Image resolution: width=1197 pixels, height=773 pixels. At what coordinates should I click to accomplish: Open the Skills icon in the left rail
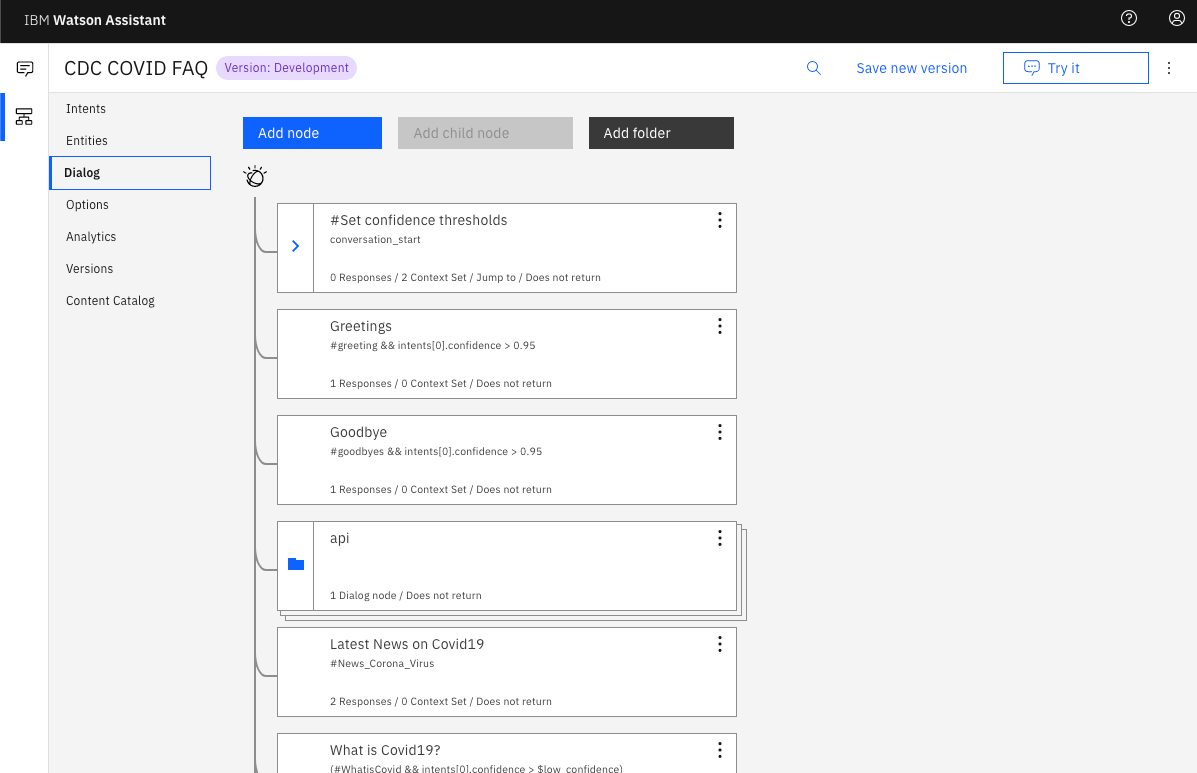coord(24,117)
